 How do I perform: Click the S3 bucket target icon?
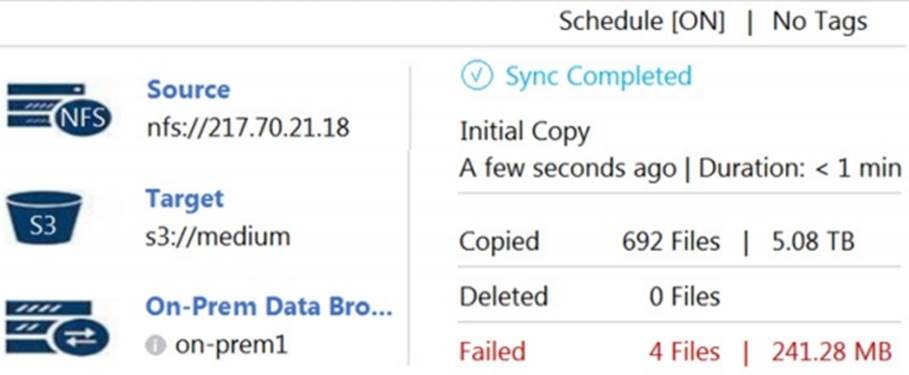(44, 217)
